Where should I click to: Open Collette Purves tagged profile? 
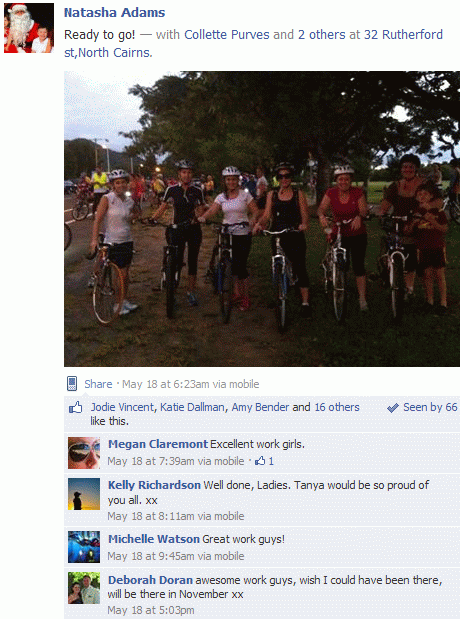[x=227, y=35]
